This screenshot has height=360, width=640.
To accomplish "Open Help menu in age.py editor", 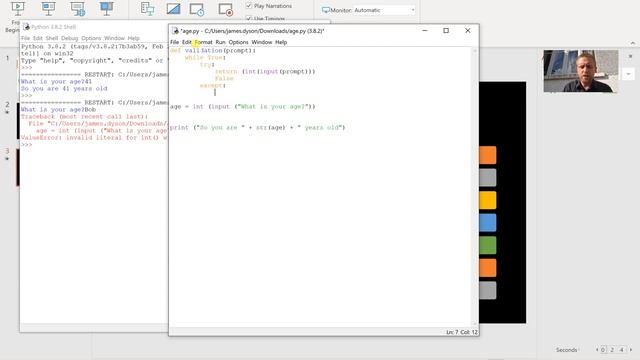I will 281,42.
